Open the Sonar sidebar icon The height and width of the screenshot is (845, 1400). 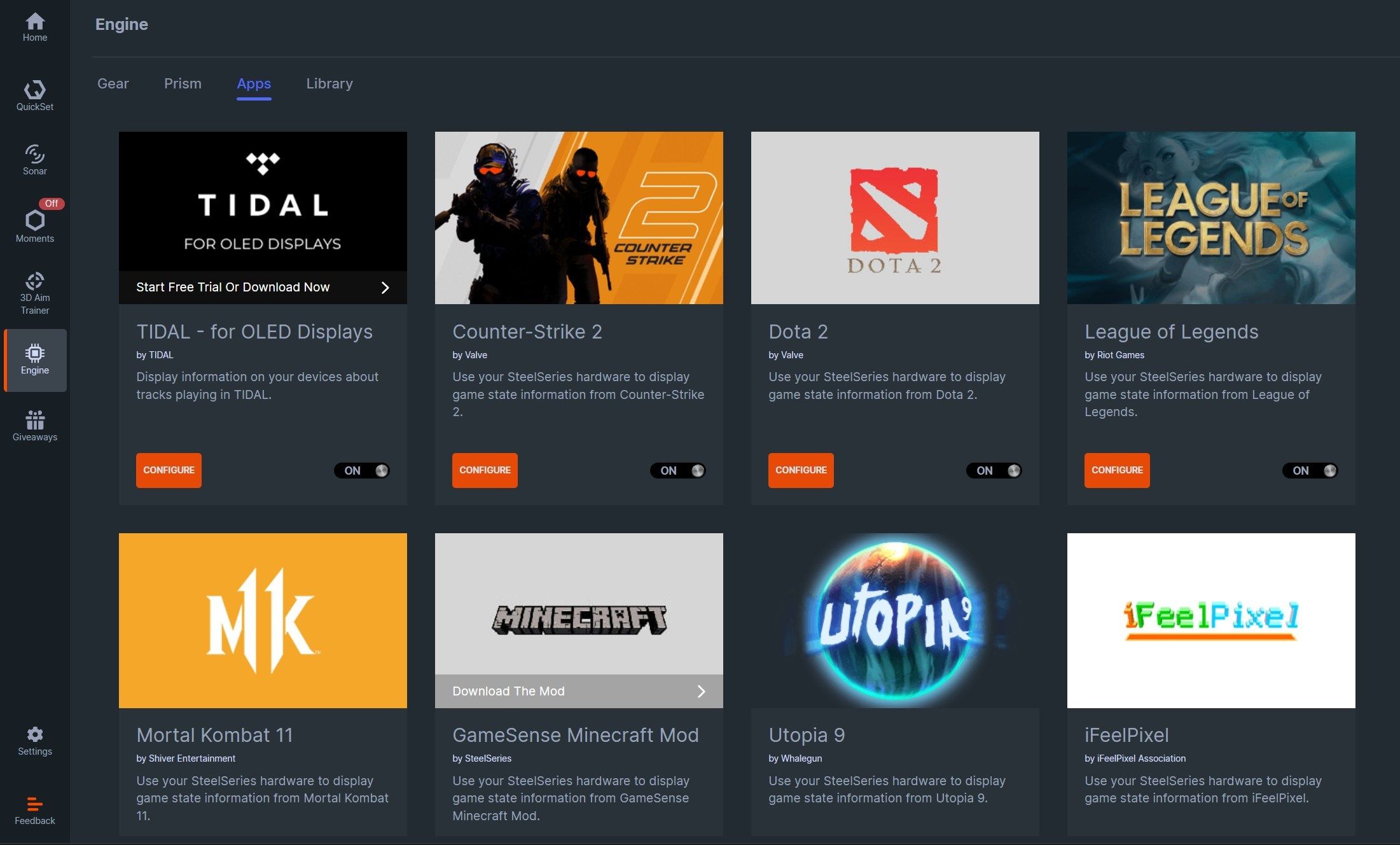pos(35,160)
